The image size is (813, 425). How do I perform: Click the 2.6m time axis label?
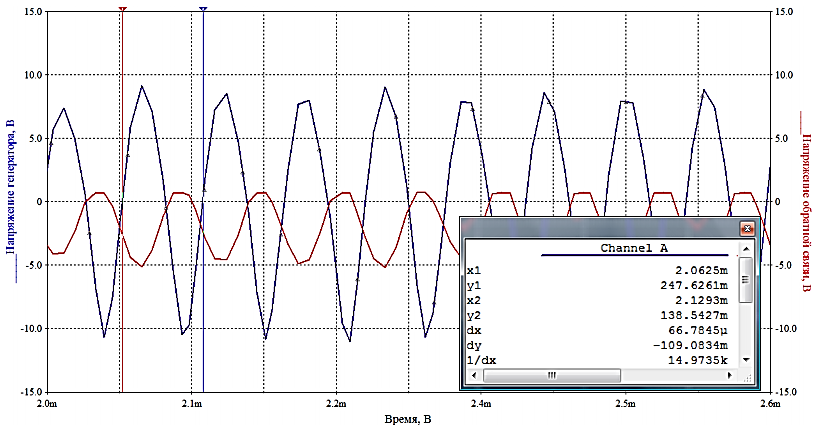click(x=770, y=403)
